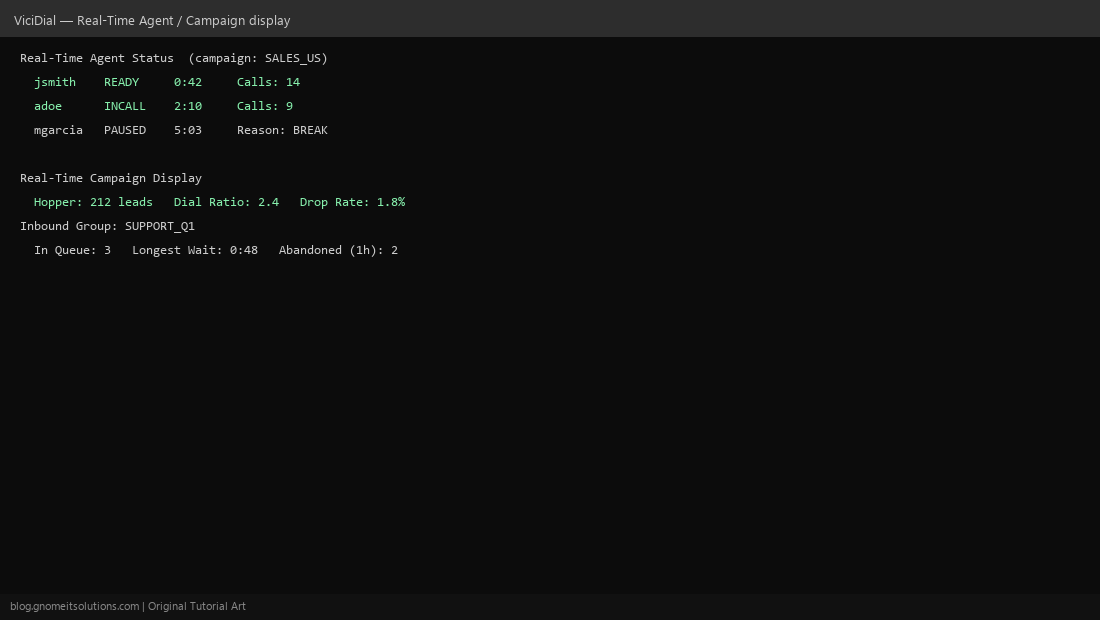Select "Calls: 9" for adoe
The height and width of the screenshot is (620, 1100).
tap(265, 106)
